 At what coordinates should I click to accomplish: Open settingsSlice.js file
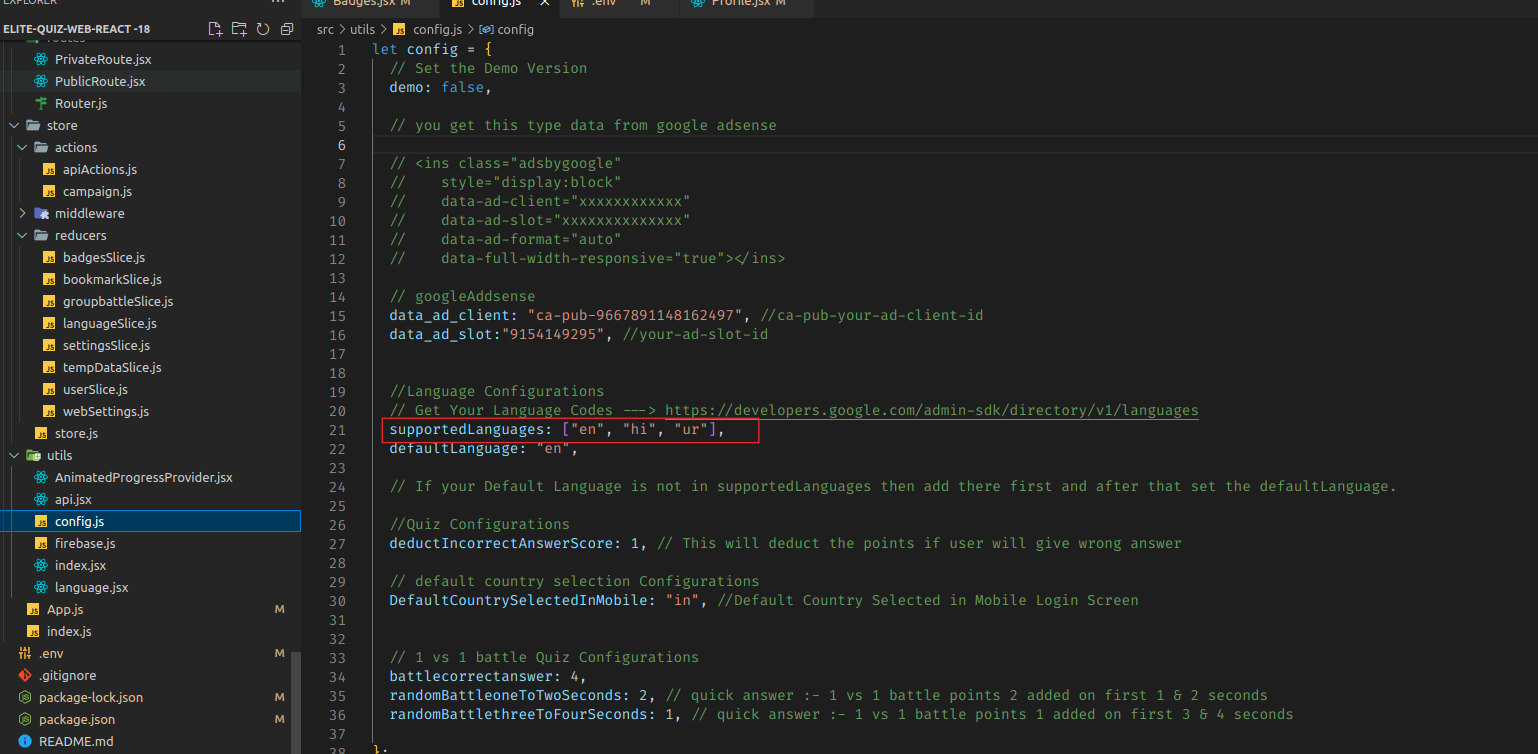click(x=106, y=345)
